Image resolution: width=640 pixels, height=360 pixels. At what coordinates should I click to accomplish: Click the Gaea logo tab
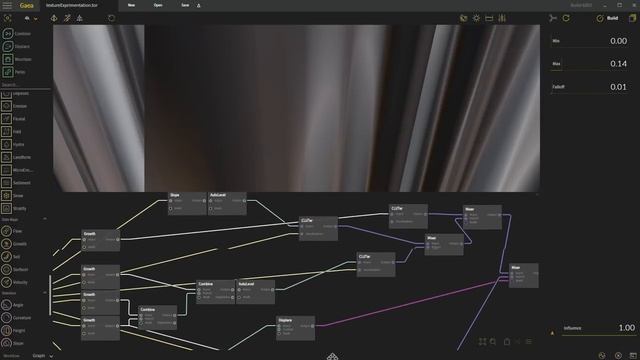26,5
